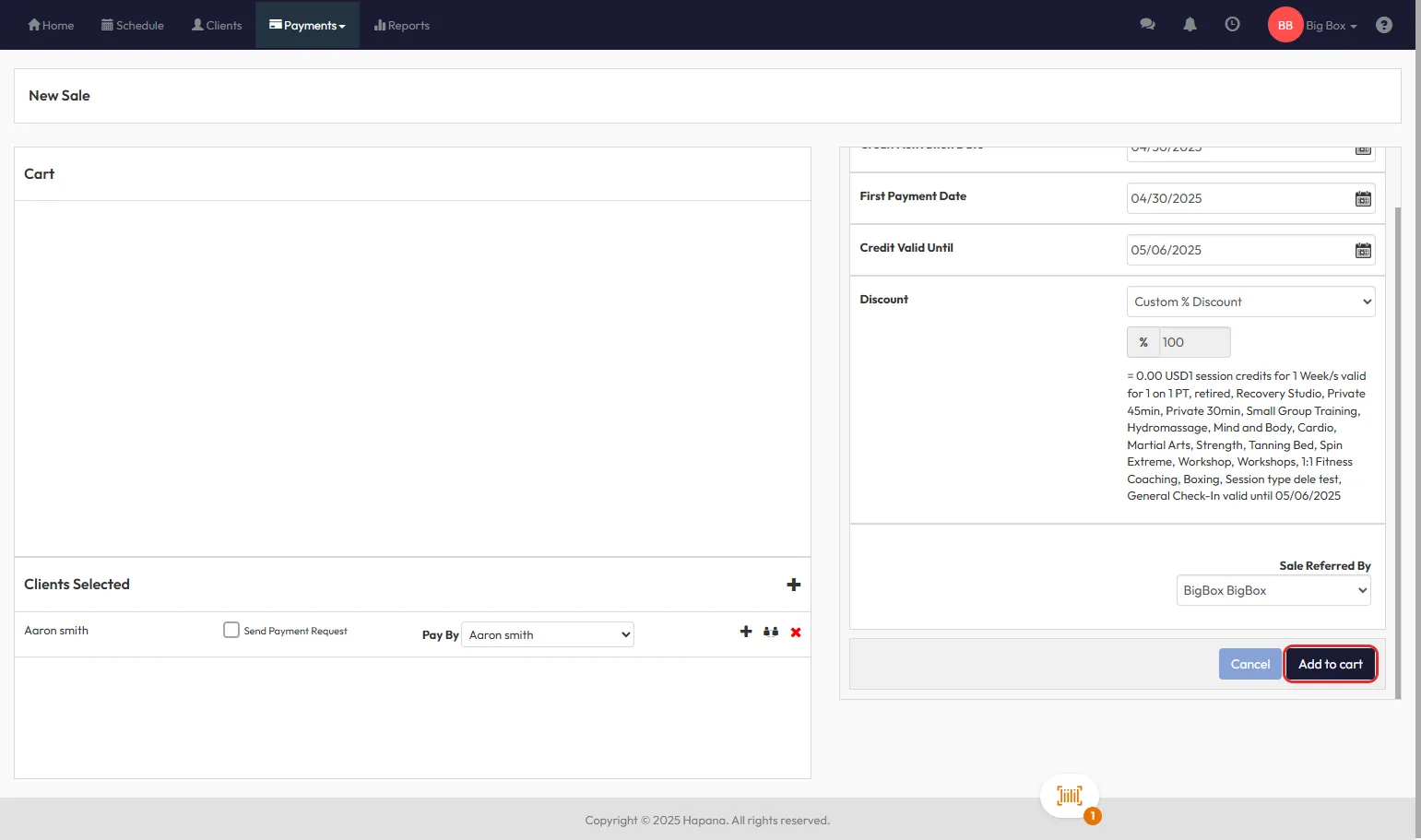Click the help question mark icon

click(1383, 25)
